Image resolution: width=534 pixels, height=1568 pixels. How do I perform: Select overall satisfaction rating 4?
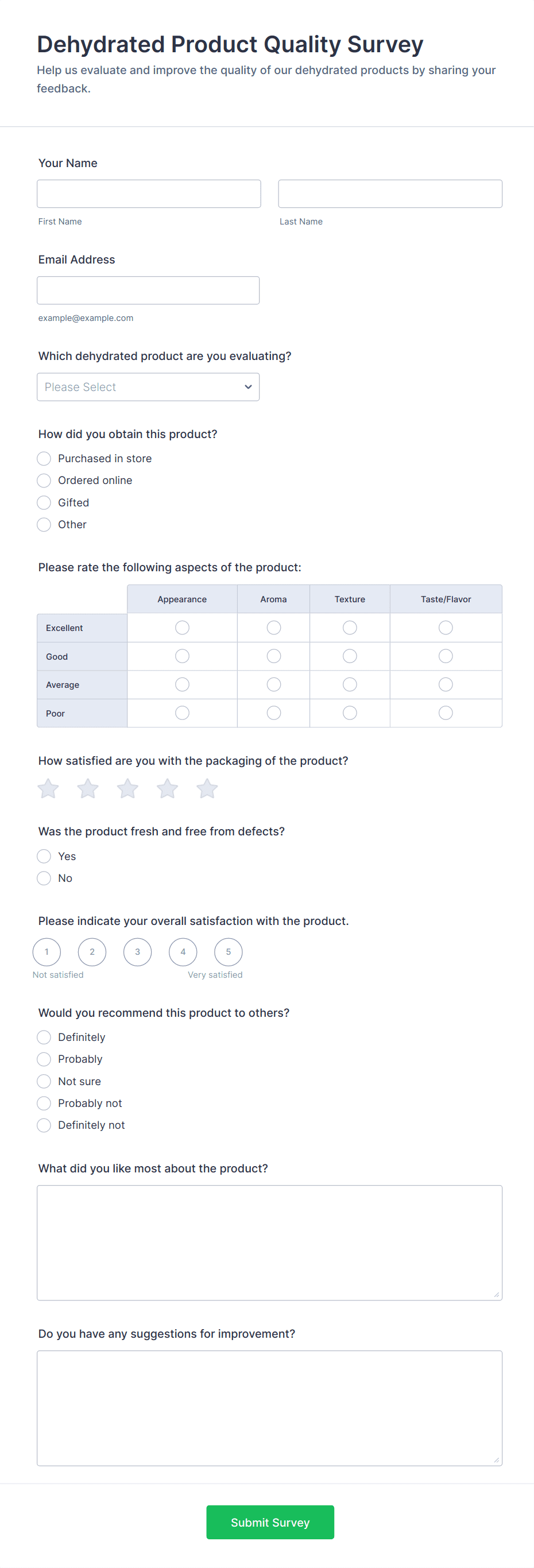click(x=183, y=952)
